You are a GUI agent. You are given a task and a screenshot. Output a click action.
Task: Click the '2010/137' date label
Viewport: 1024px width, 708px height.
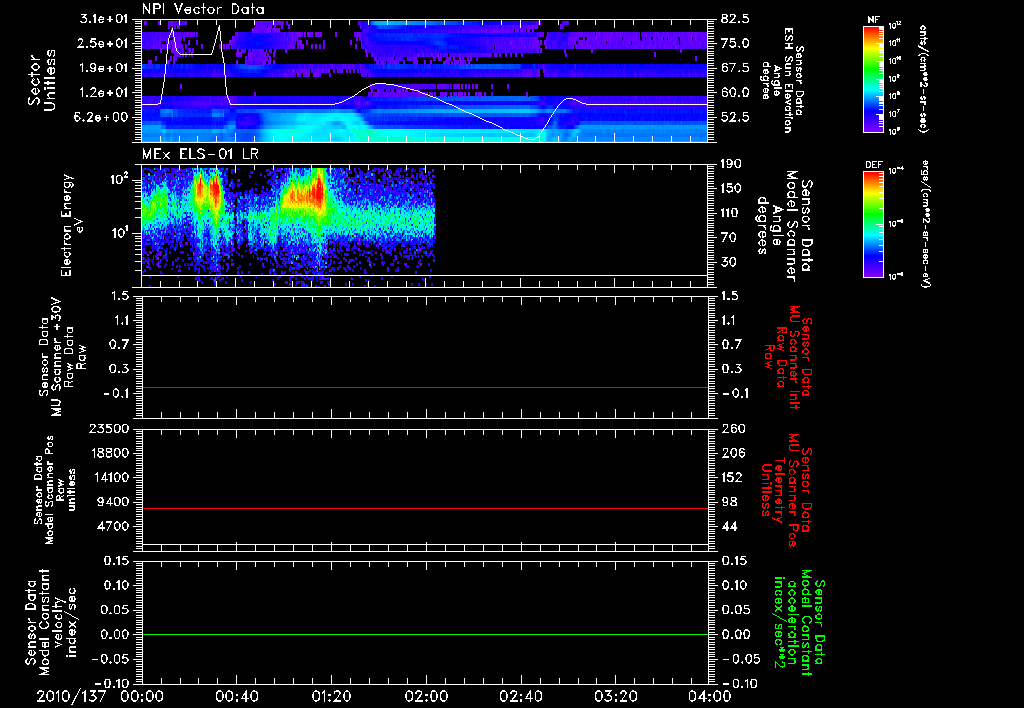[x=71, y=696]
